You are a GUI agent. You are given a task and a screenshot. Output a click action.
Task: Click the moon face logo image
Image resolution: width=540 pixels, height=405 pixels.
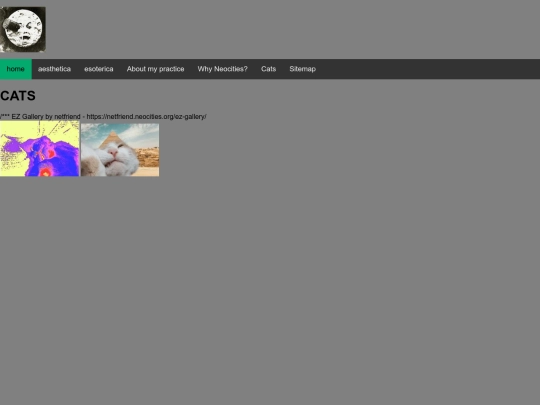click(23, 30)
